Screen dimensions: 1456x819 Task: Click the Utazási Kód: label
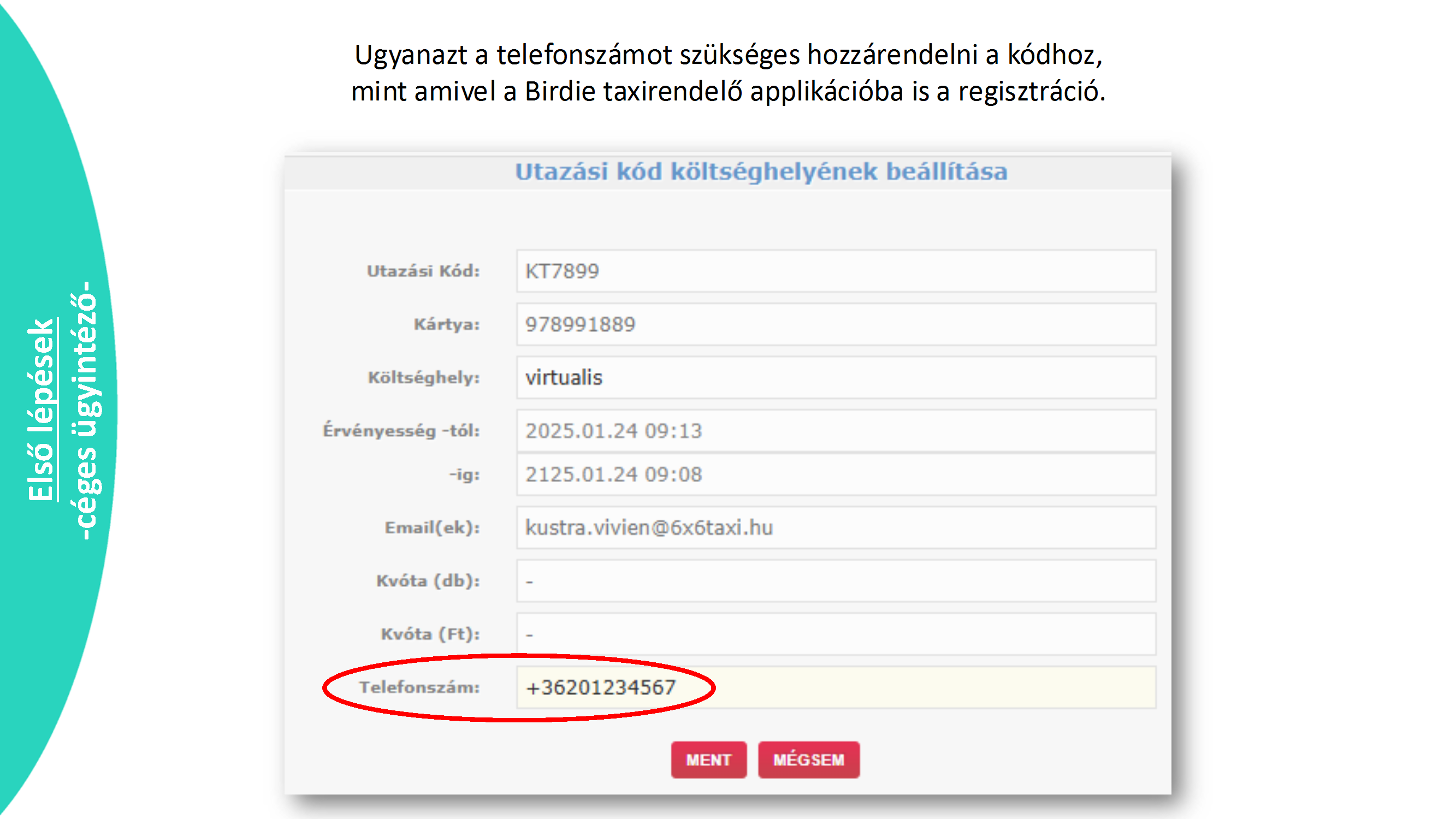click(x=423, y=271)
